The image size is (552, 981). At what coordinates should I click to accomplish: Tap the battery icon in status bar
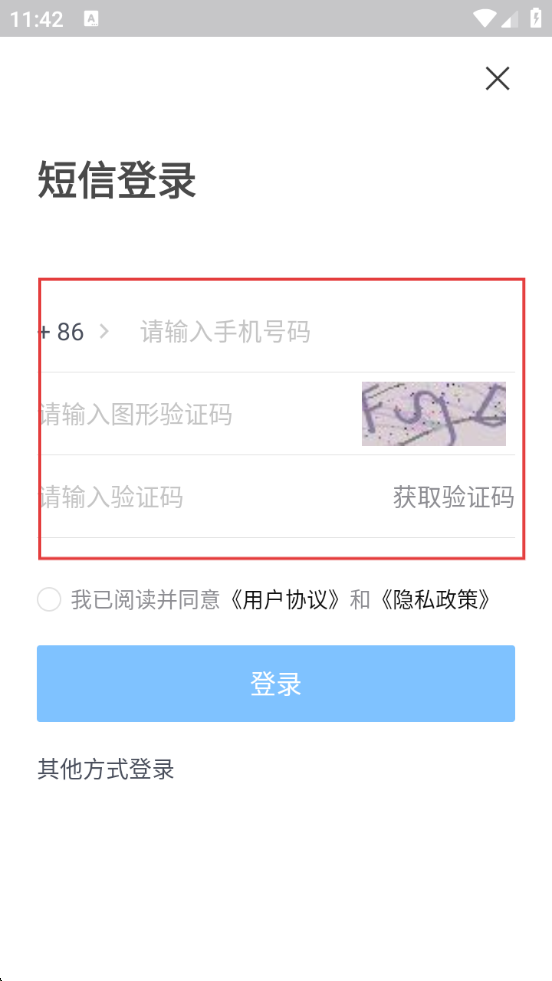pyautogui.click(x=536, y=18)
